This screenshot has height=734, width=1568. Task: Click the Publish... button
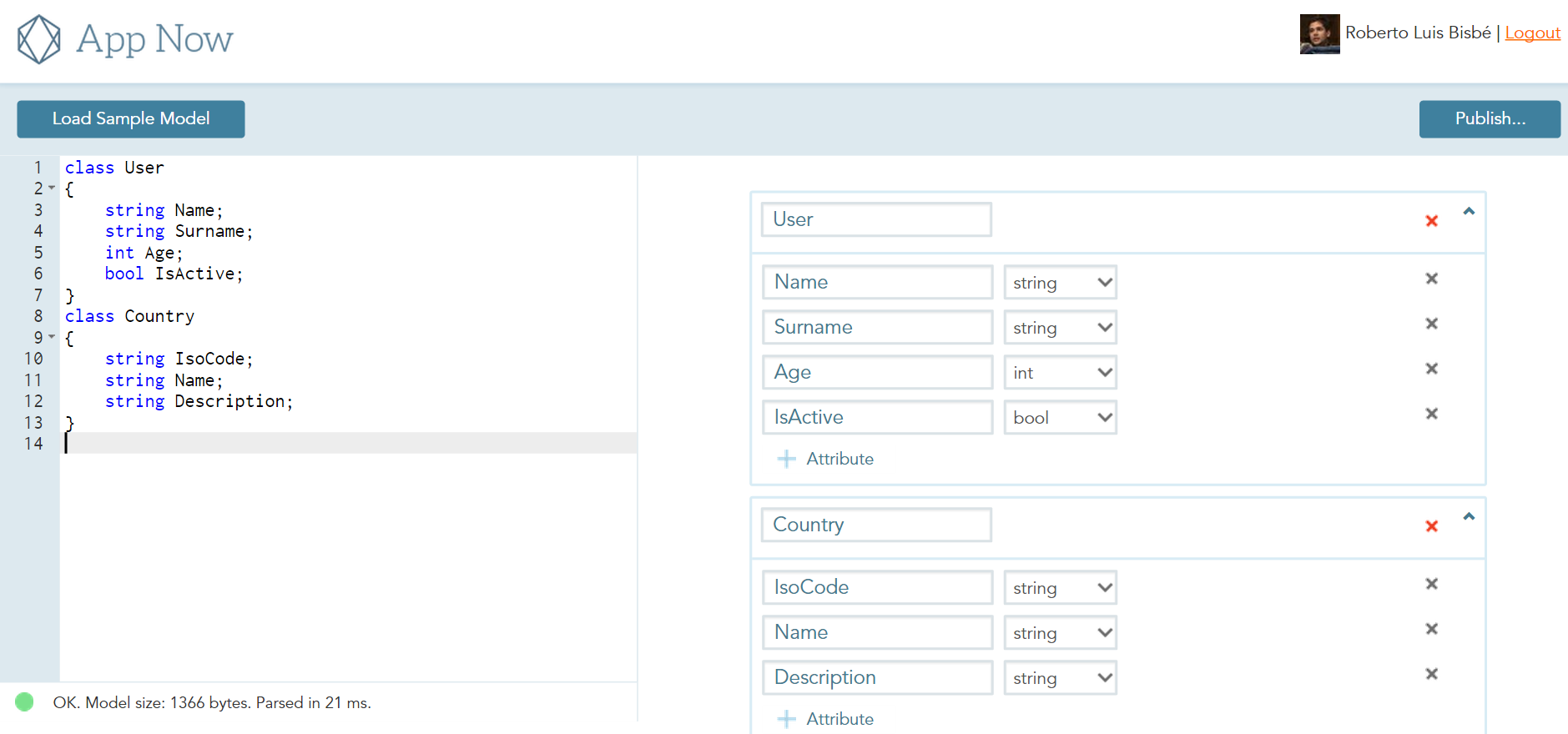pyautogui.click(x=1489, y=119)
